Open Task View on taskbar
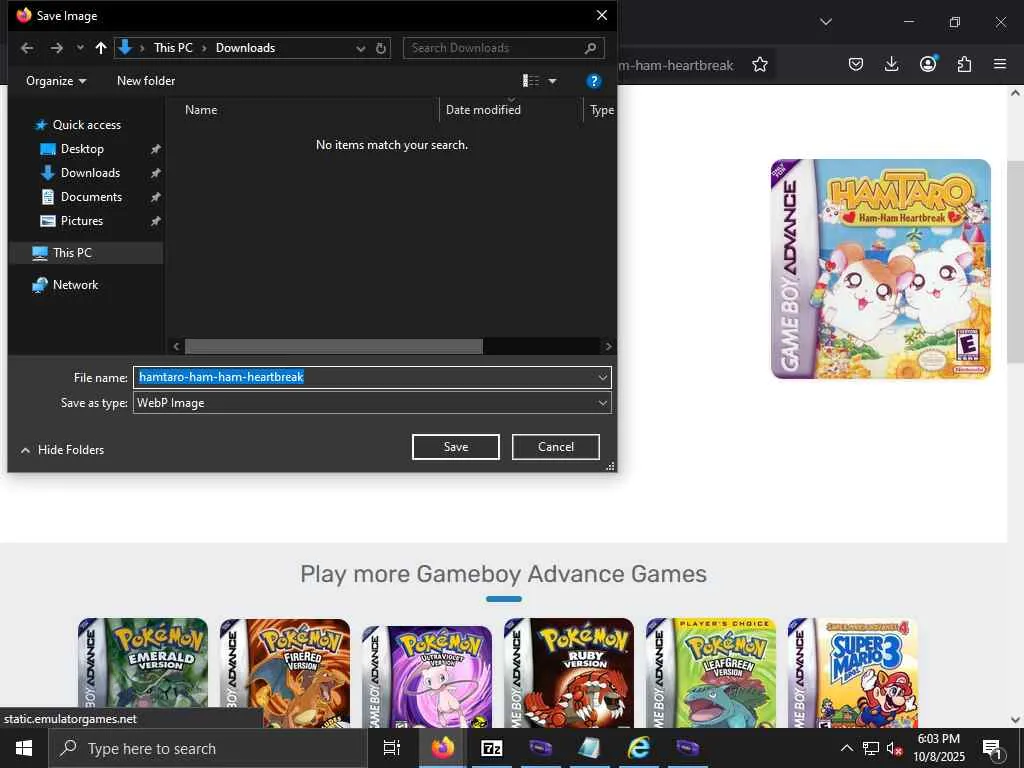 (392, 748)
